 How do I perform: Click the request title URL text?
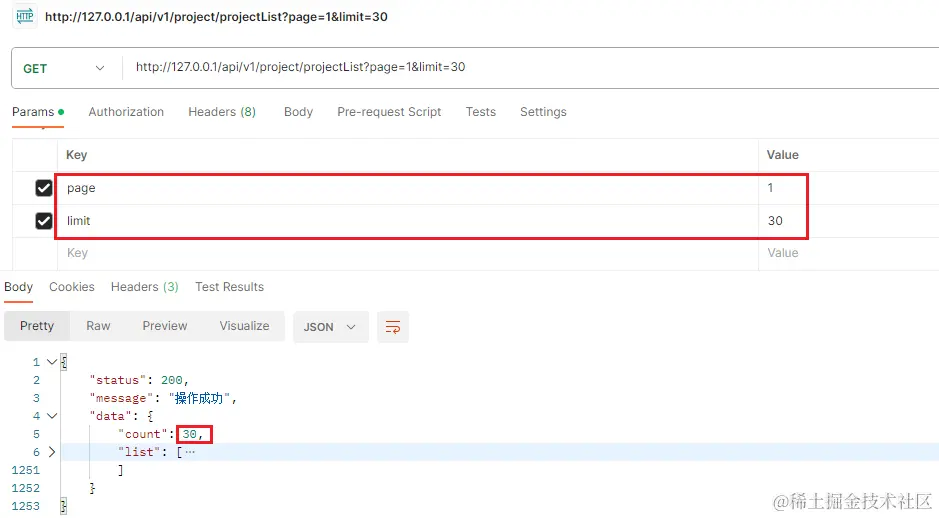216,17
